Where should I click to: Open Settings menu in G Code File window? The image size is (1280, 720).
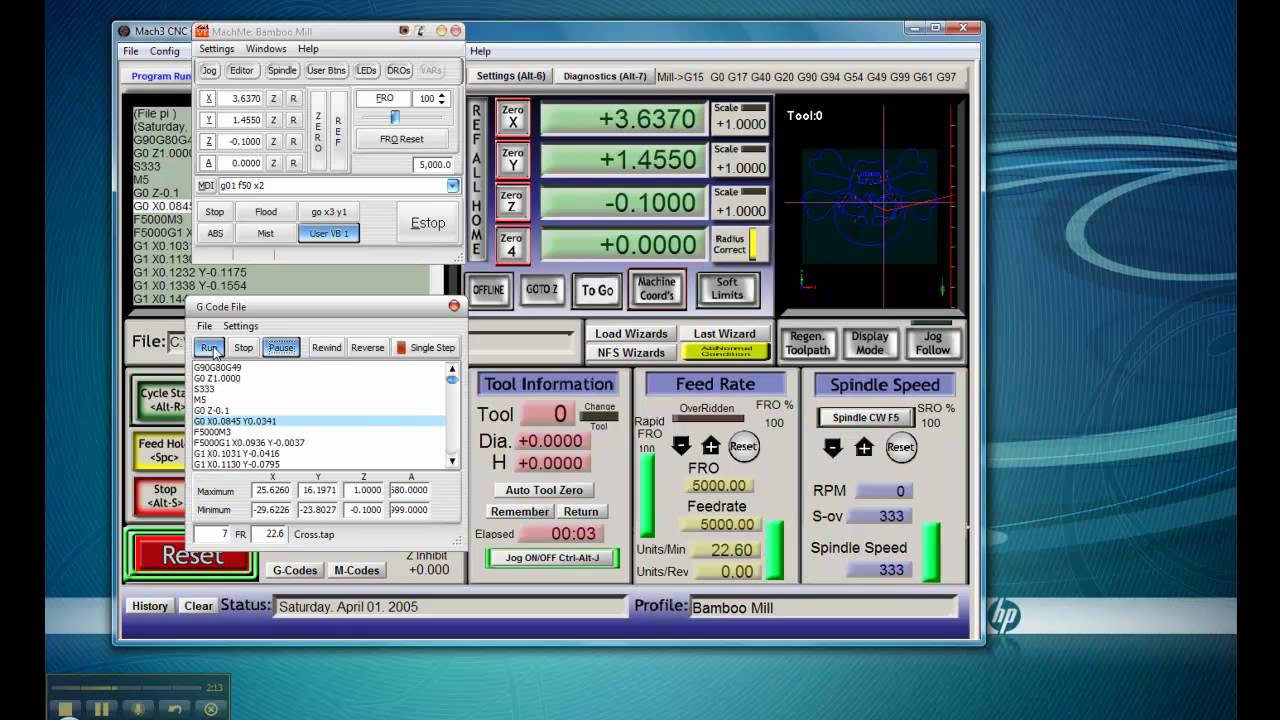[x=240, y=326]
